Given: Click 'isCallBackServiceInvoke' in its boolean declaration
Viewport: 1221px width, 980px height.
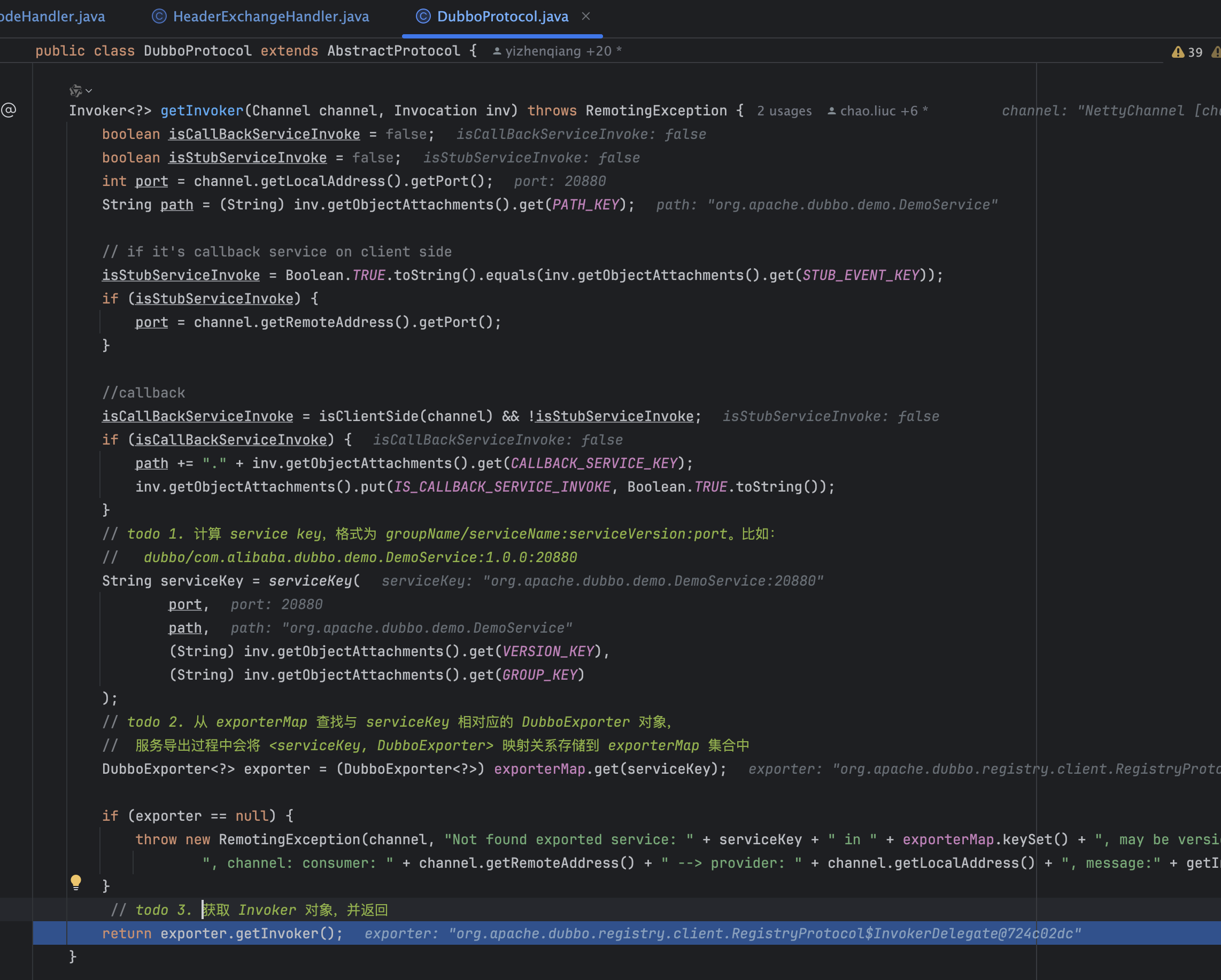Looking at the screenshot, I should [265, 134].
